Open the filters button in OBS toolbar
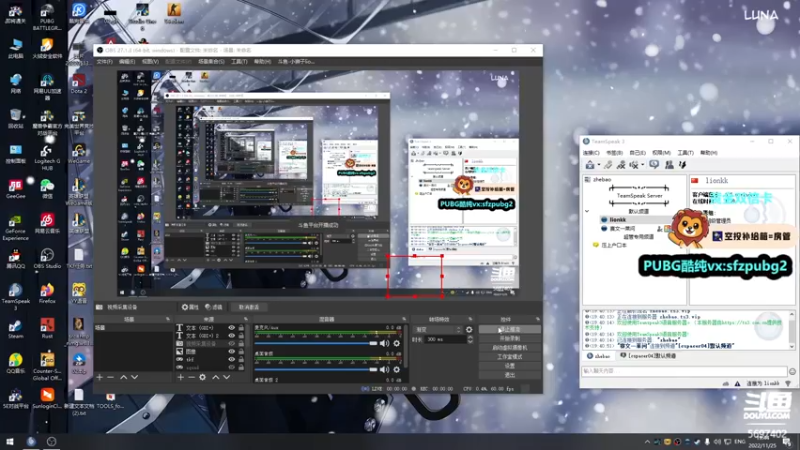The width and height of the screenshot is (800, 450). pyautogui.click(x=214, y=307)
